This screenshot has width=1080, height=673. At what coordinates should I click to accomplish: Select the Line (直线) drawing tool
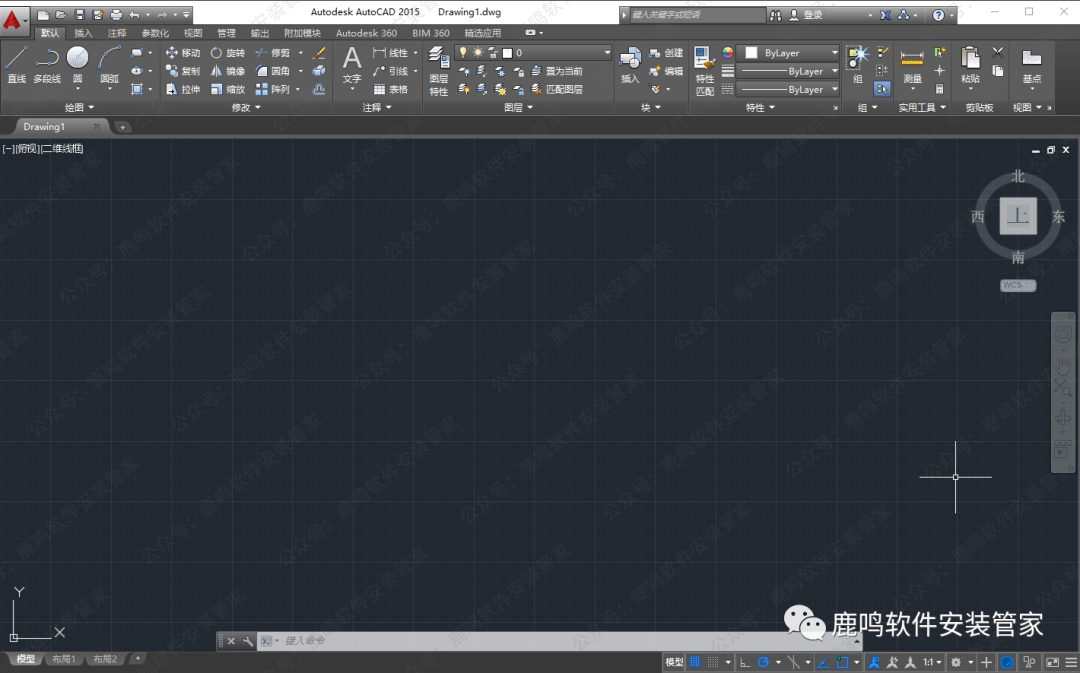[x=16, y=64]
